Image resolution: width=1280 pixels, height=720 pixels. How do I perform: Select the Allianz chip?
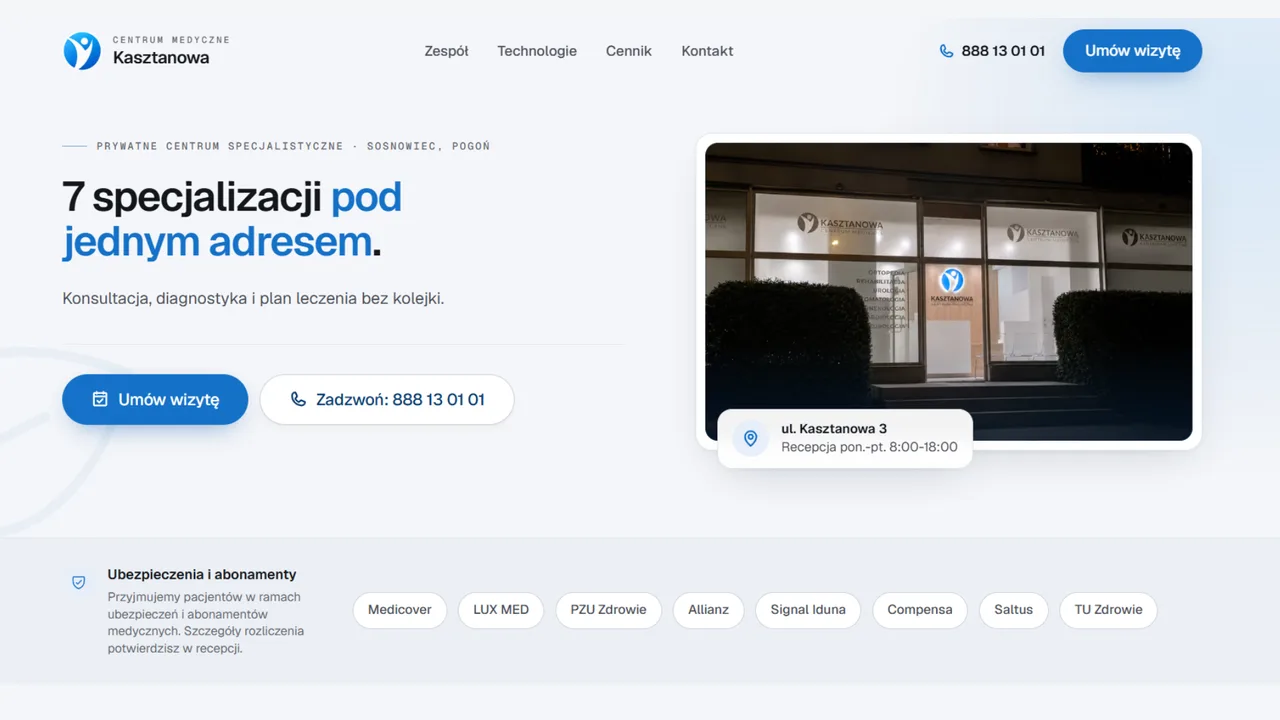pyautogui.click(x=708, y=610)
